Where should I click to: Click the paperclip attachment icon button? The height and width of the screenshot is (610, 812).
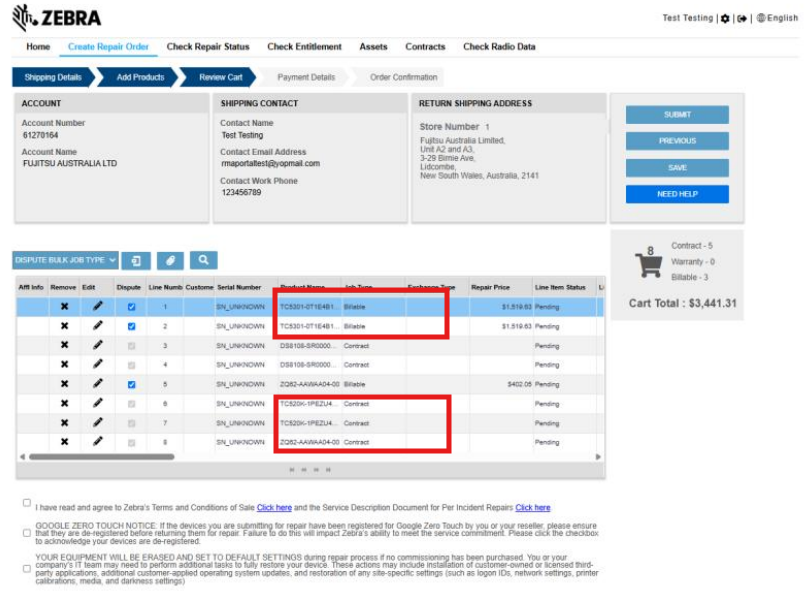click(x=170, y=260)
